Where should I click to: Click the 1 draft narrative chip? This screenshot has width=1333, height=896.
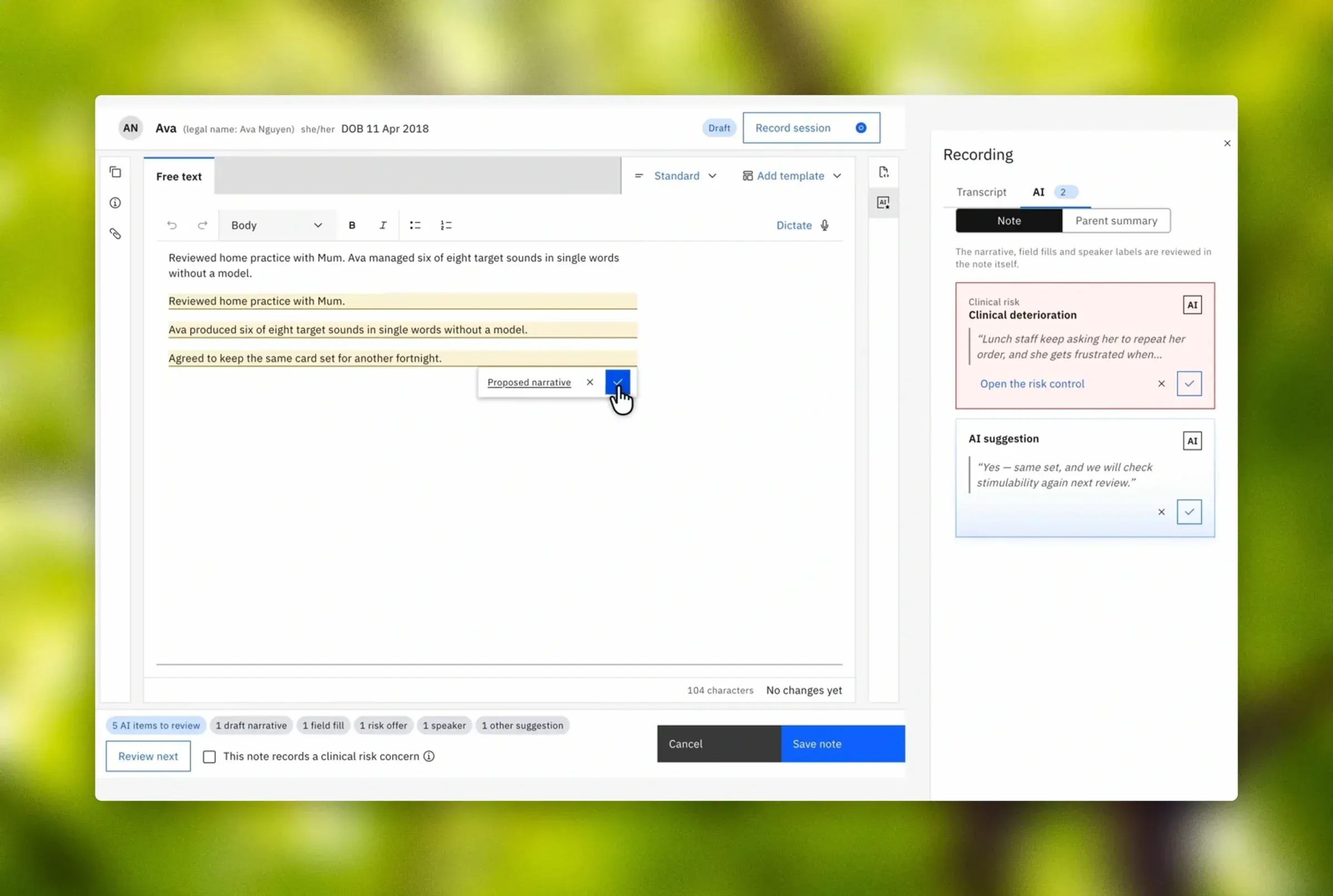(x=251, y=726)
